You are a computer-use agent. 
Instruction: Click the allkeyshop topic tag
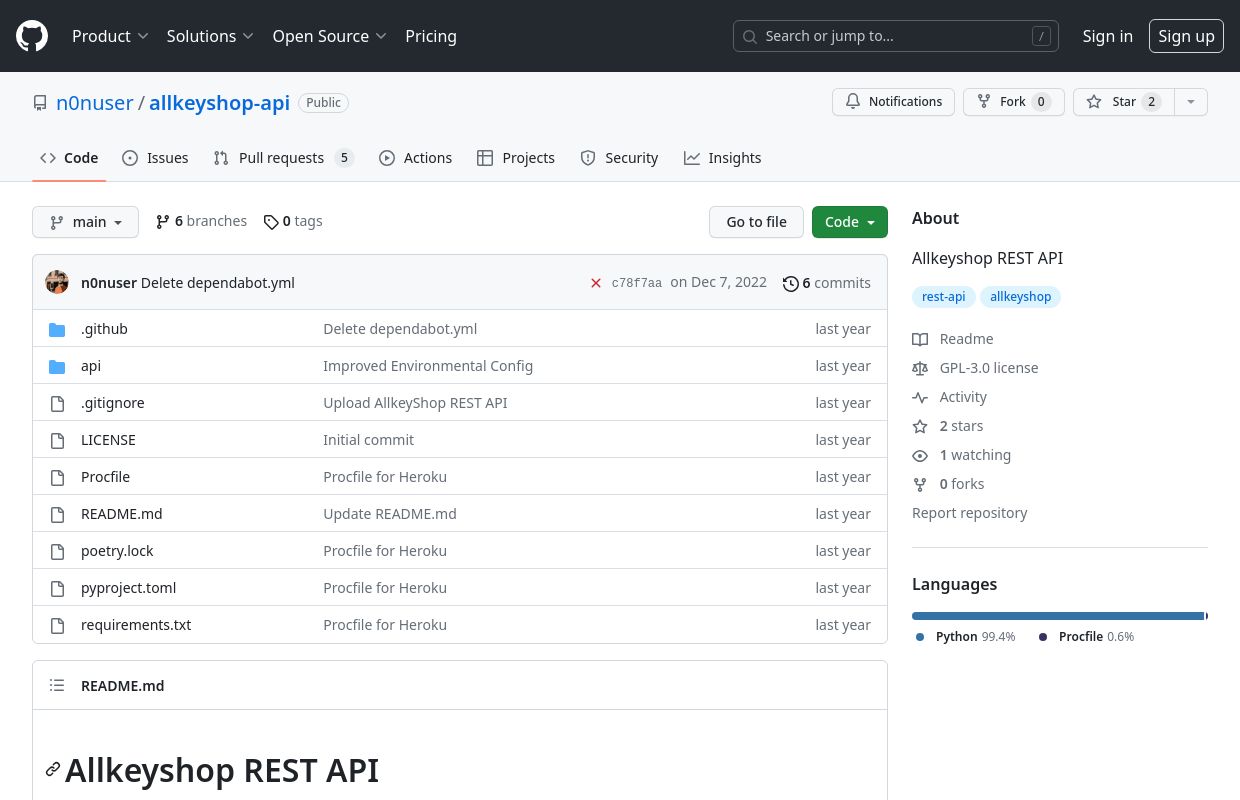[1020, 297]
